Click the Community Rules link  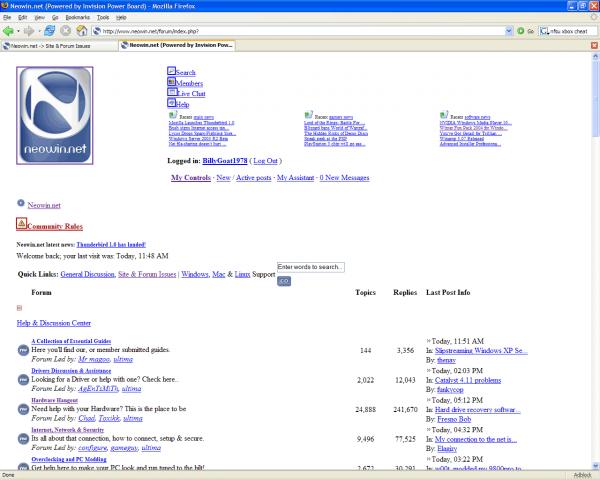tap(55, 226)
